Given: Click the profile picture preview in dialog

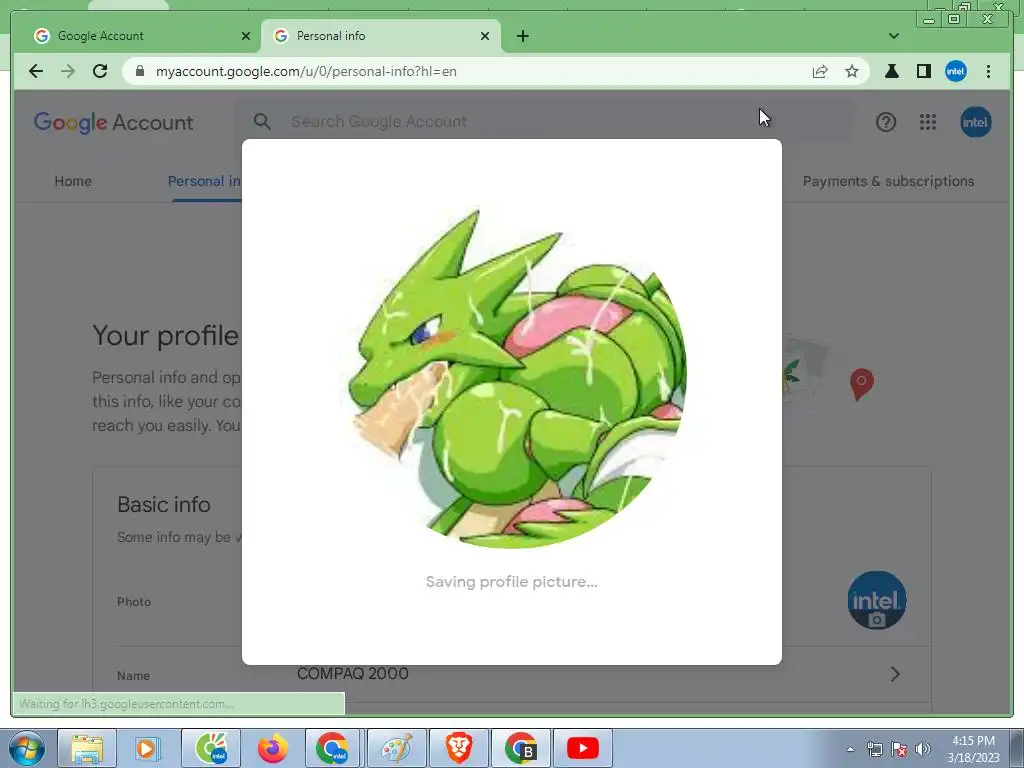Looking at the screenshot, I should click(x=511, y=379).
